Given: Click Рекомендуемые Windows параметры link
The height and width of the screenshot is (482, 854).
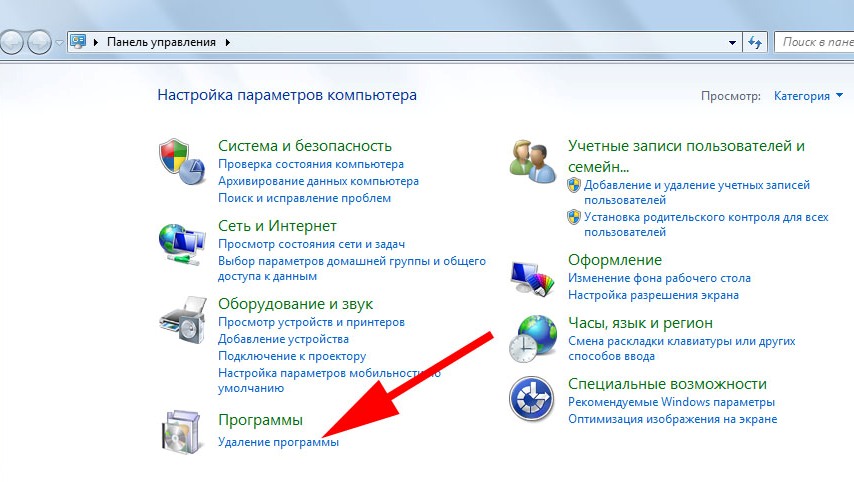Looking at the screenshot, I should pos(671,402).
